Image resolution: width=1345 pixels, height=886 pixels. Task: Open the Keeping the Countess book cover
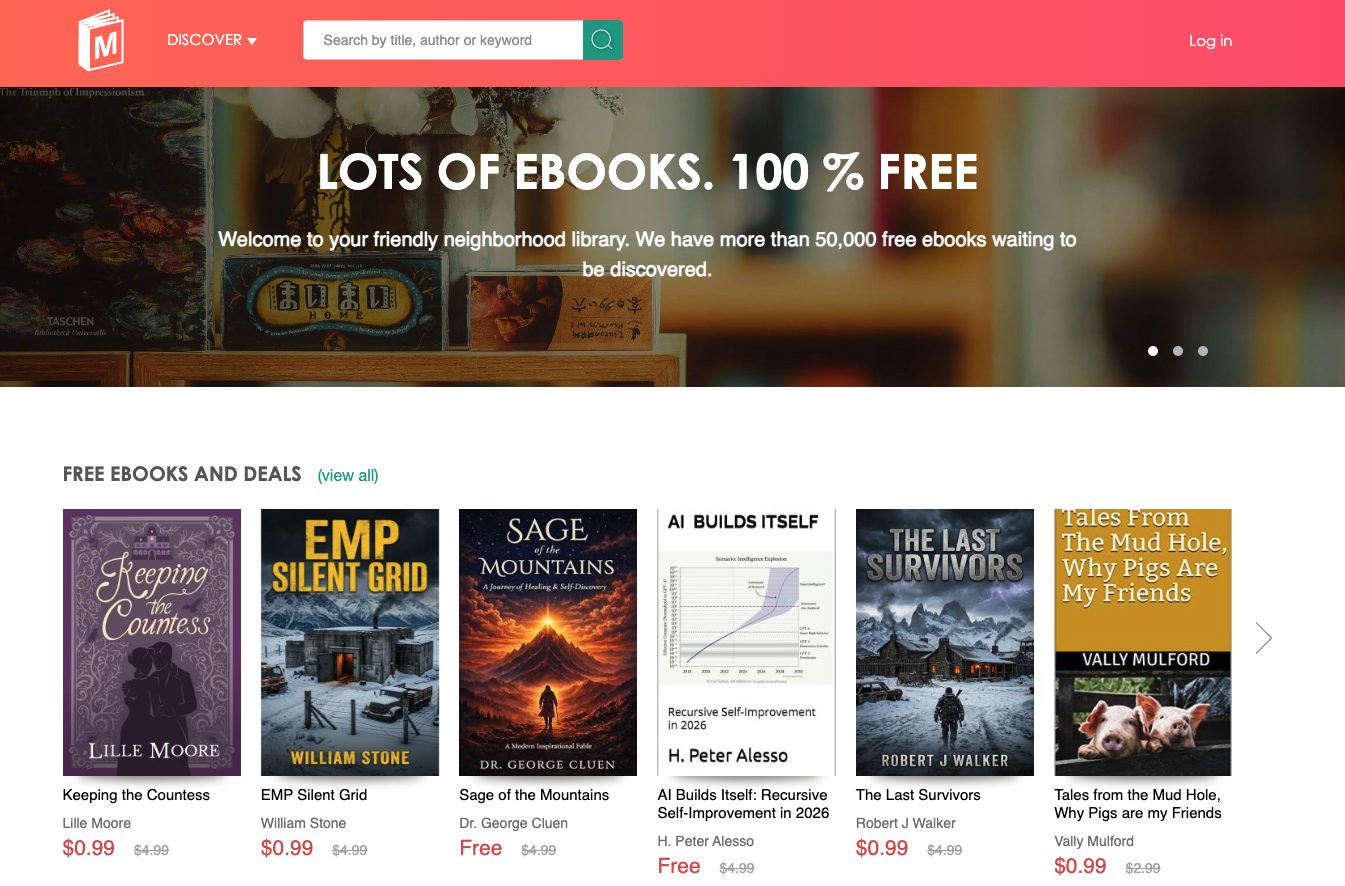click(x=151, y=642)
